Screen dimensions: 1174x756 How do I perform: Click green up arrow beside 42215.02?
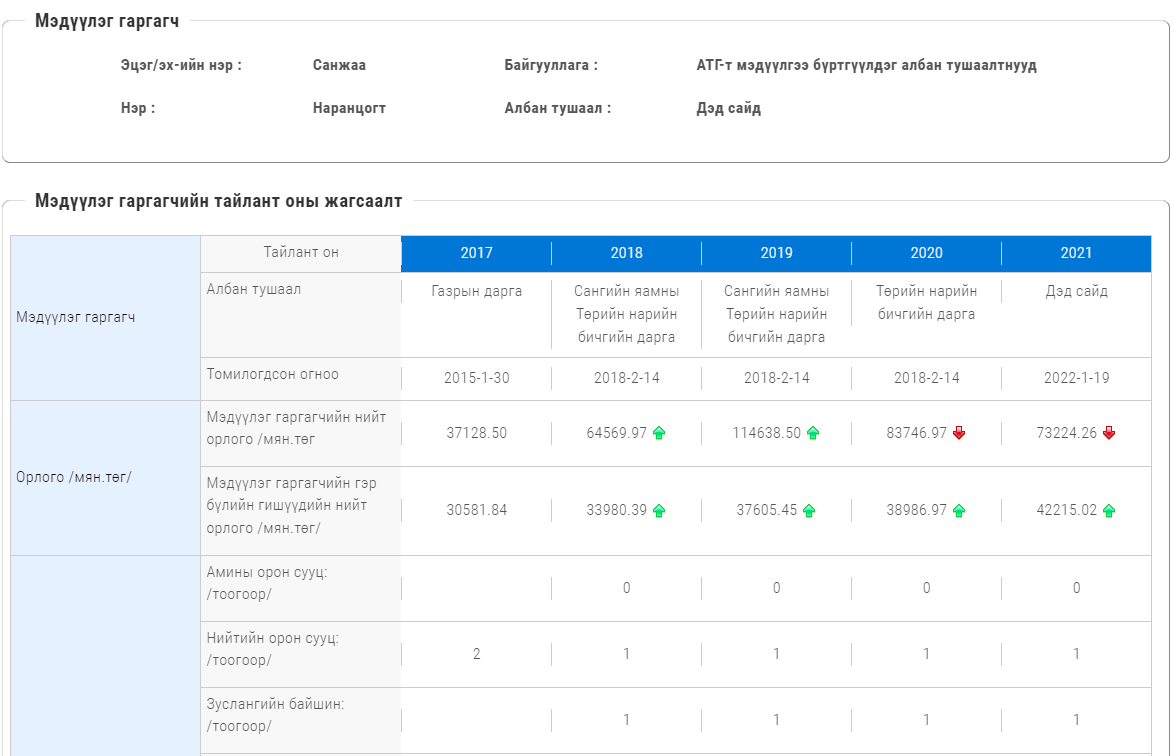pyautogui.click(x=1109, y=510)
